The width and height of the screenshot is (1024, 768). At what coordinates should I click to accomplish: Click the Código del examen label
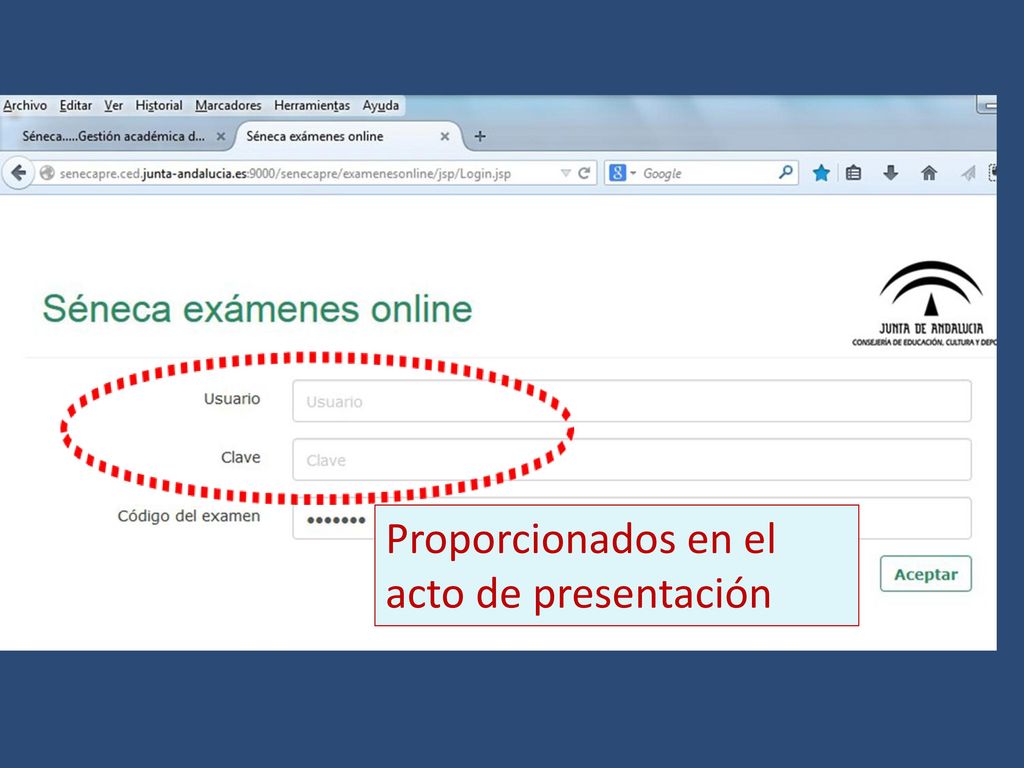189,517
